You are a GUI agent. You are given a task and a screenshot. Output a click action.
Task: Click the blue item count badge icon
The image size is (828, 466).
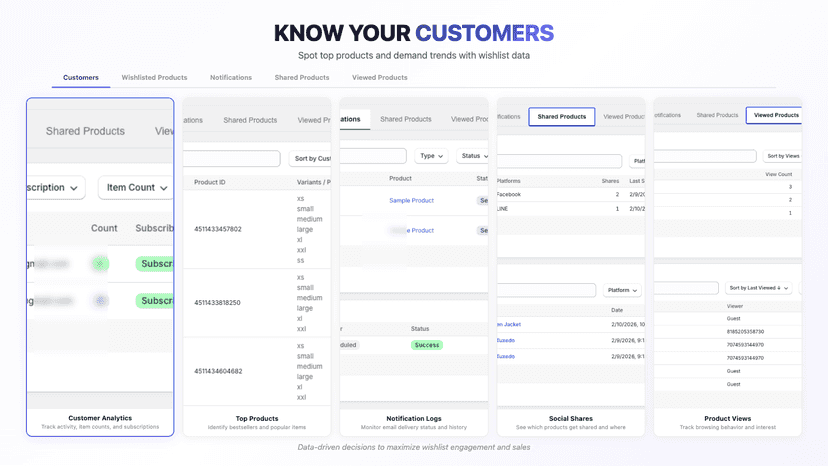[100, 301]
